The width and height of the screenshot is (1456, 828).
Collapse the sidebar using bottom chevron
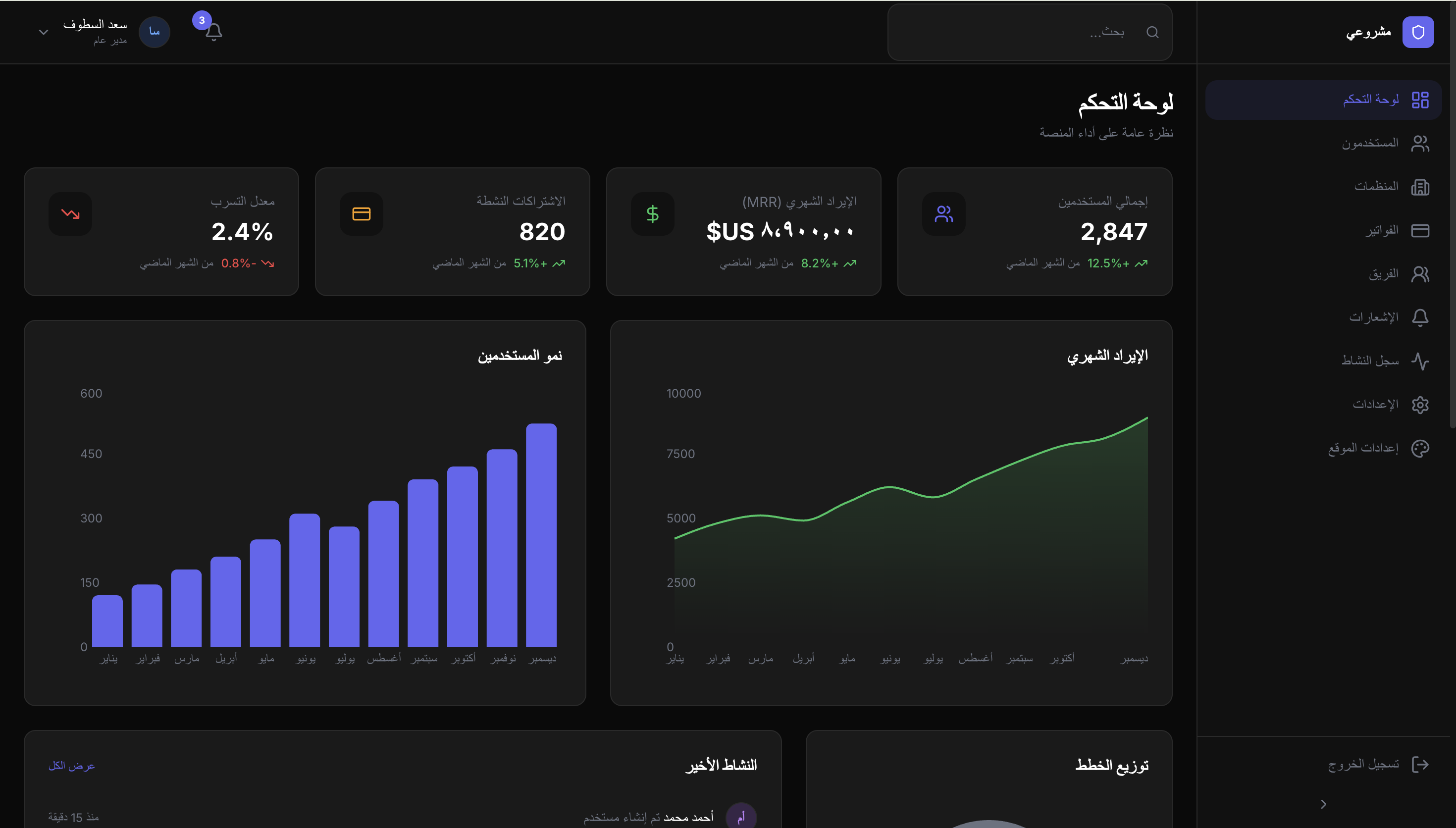[x=1324, y=804]
